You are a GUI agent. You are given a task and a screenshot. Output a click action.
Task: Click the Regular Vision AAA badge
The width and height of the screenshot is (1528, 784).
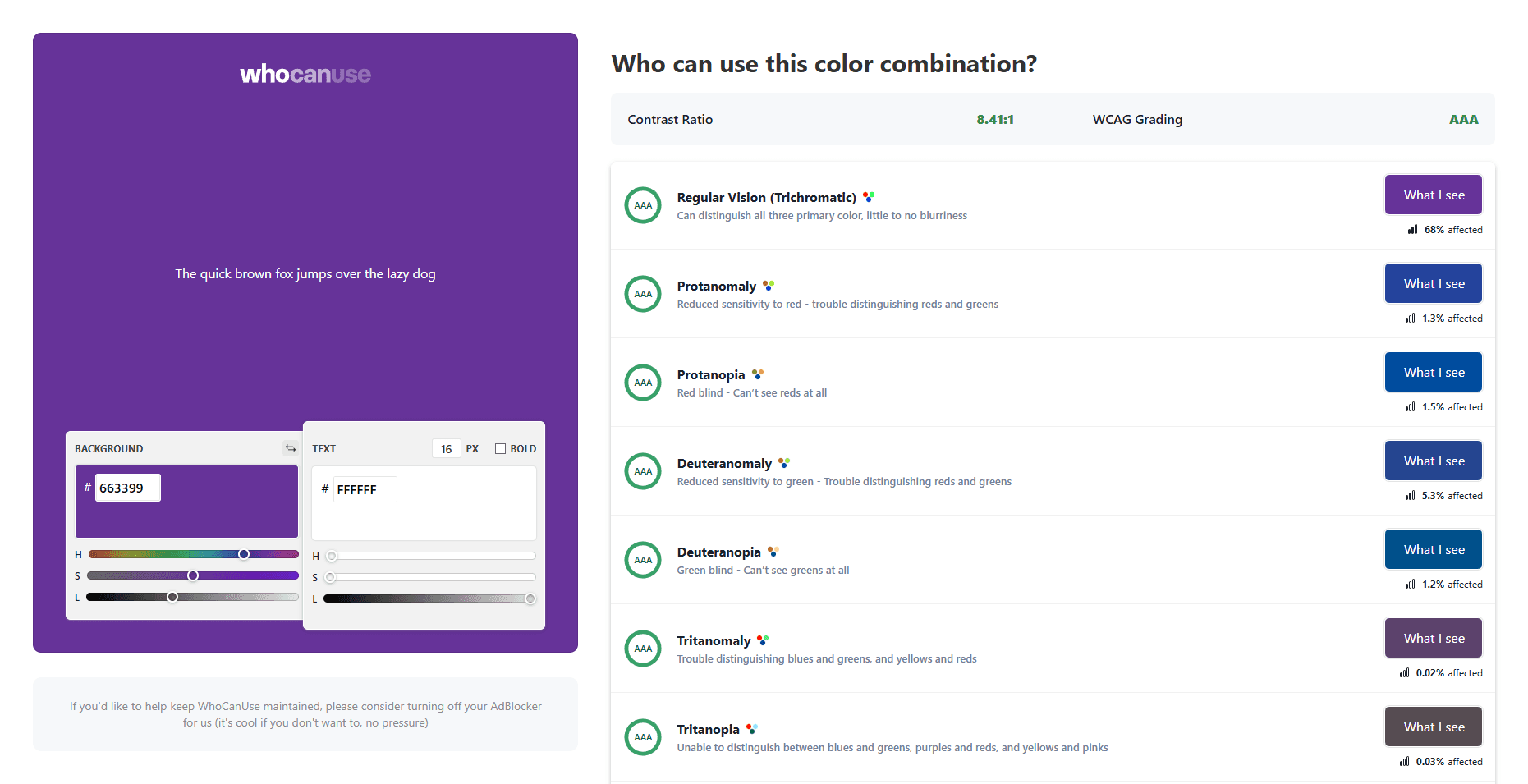(x=643, y=205)
